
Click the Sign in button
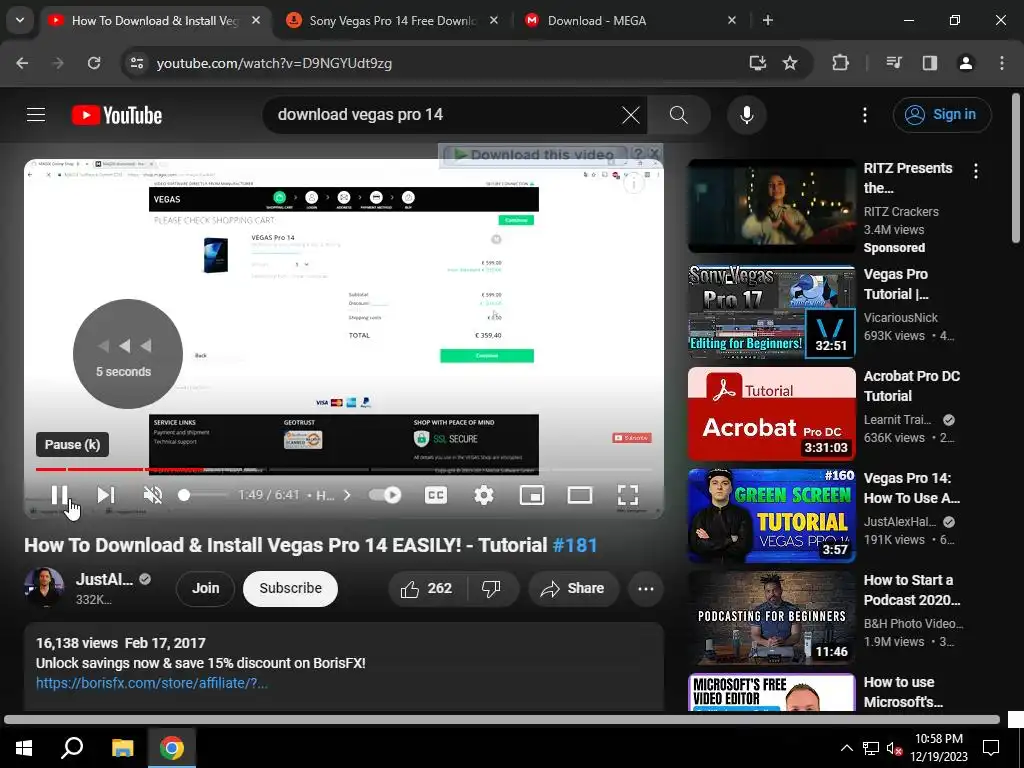942,114
